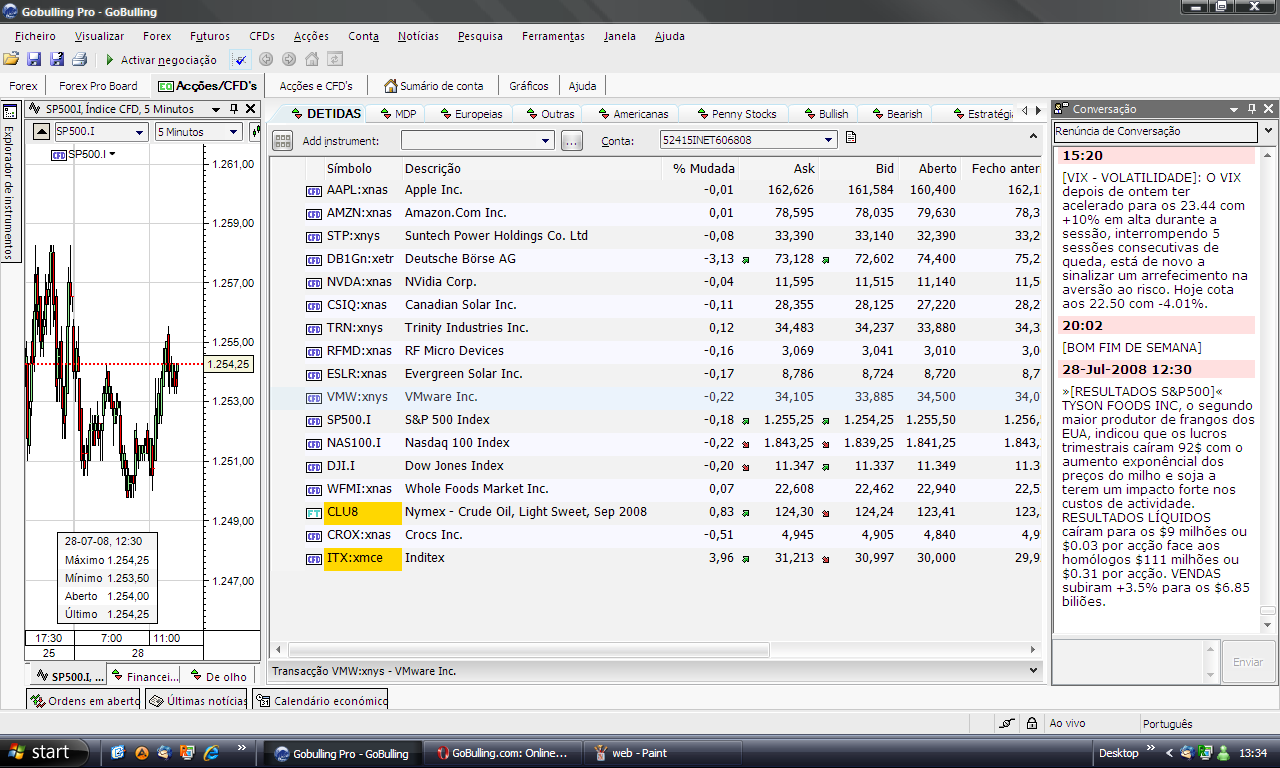Open the grid layout icon beside Add instrument
The image size is (1280, 768).
pyautogui.click(x=283, y=141)
